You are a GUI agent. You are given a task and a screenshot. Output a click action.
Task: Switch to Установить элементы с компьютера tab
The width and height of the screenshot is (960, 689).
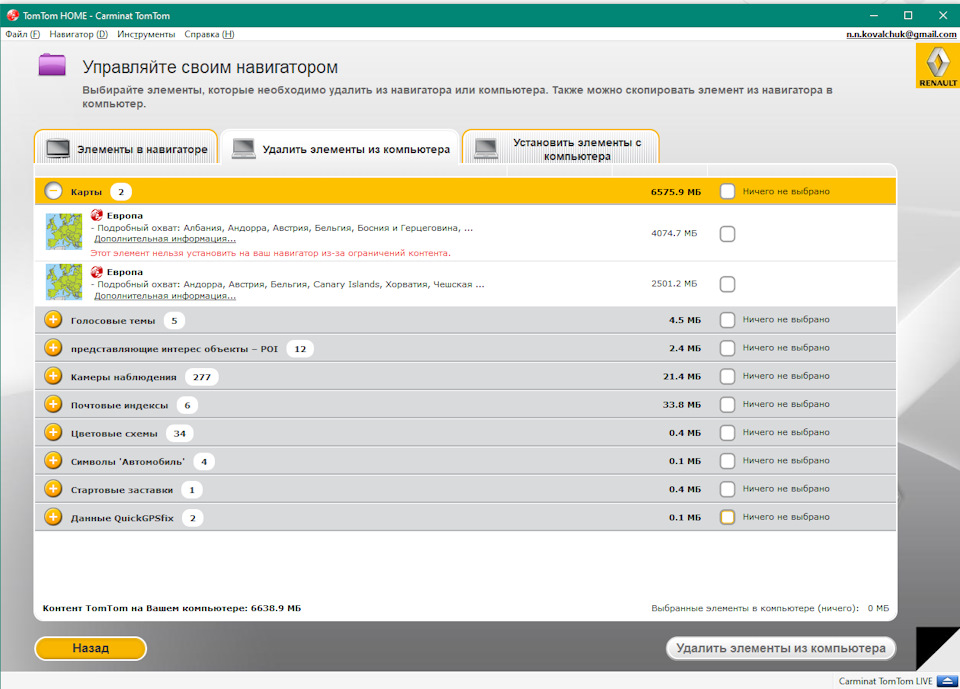tap(561, 148)
